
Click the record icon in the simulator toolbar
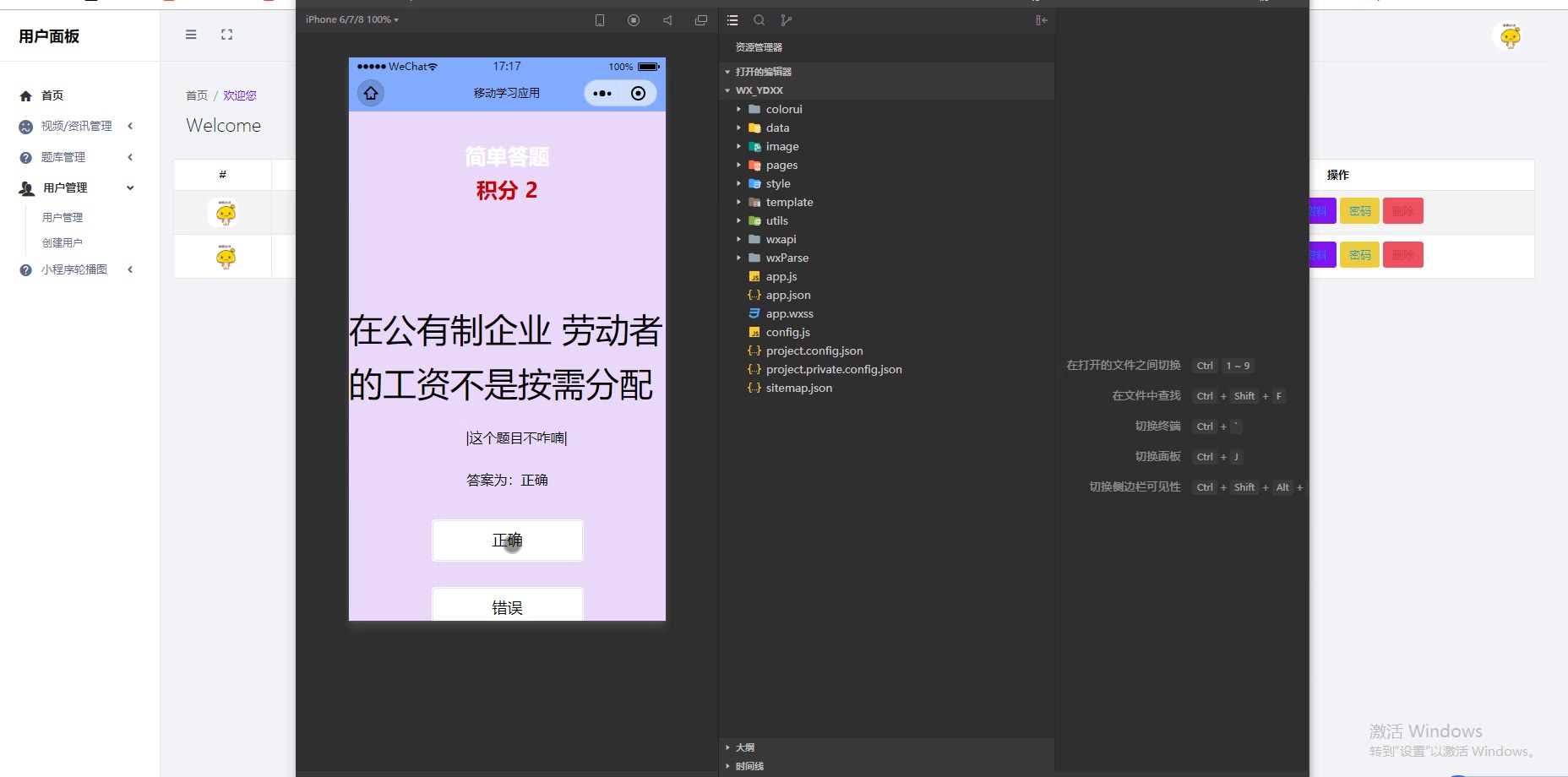tap(634, 20)
